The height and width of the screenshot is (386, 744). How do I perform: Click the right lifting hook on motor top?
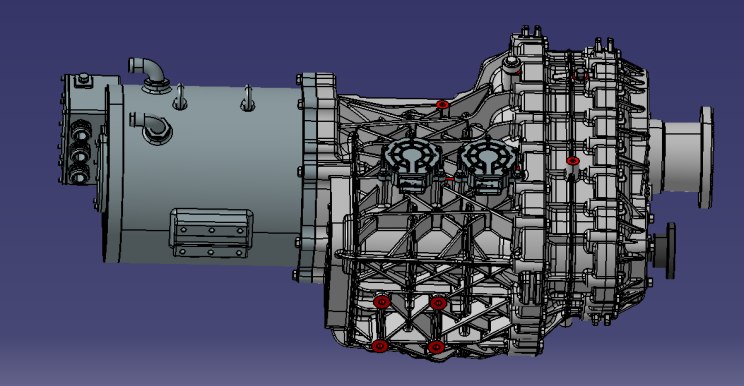coord(248,99)
